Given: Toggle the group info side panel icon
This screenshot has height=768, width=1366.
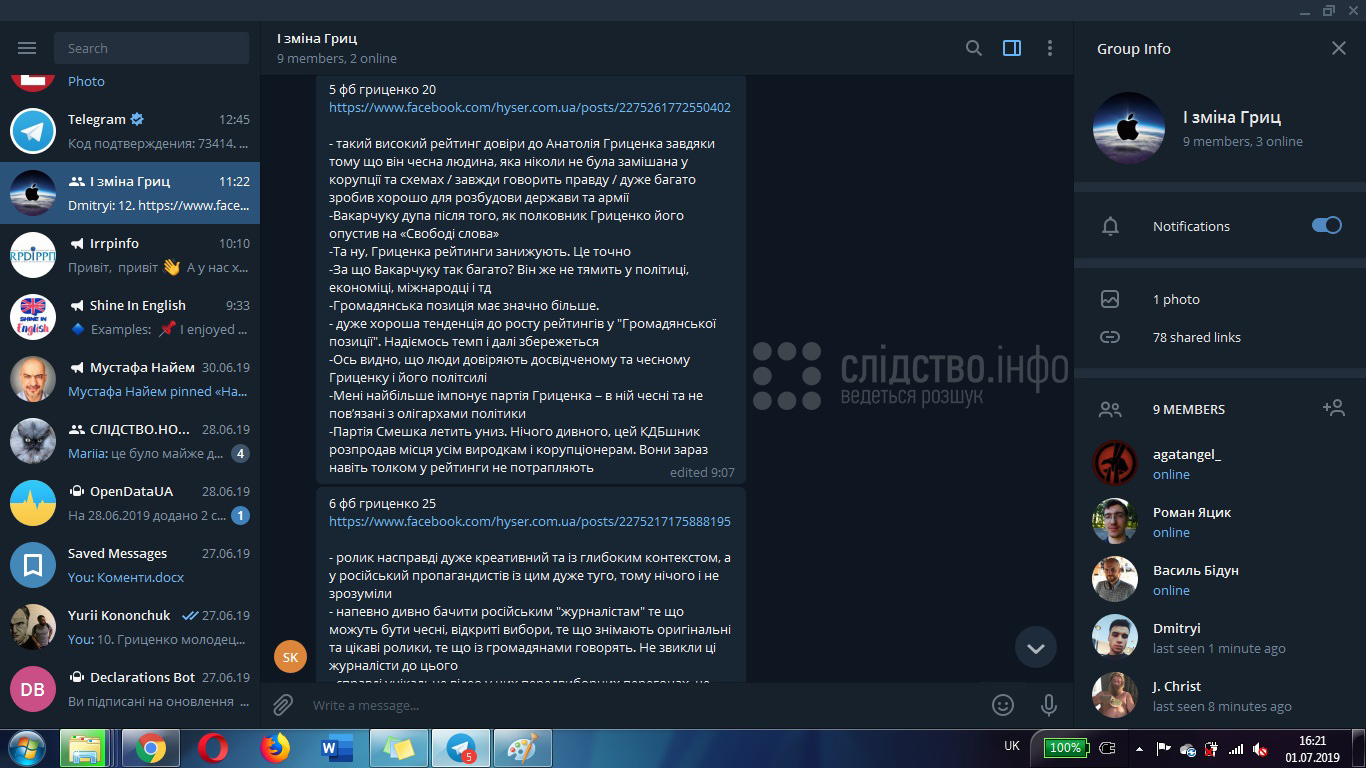Looking at the screenshot, I should (x=1012, y=48).
